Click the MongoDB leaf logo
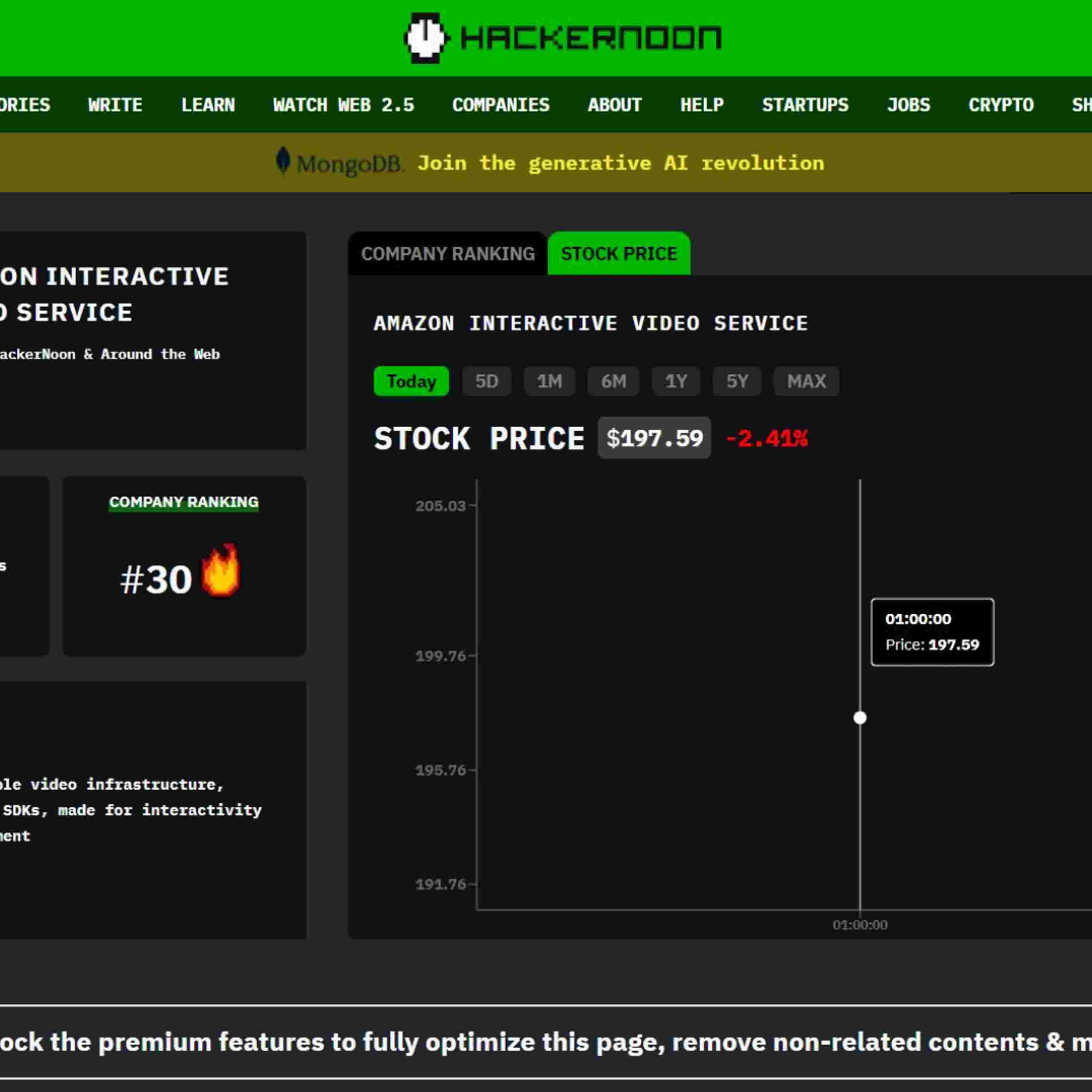This screenshot has height=1092, width=1092. [x=282, y=161]
